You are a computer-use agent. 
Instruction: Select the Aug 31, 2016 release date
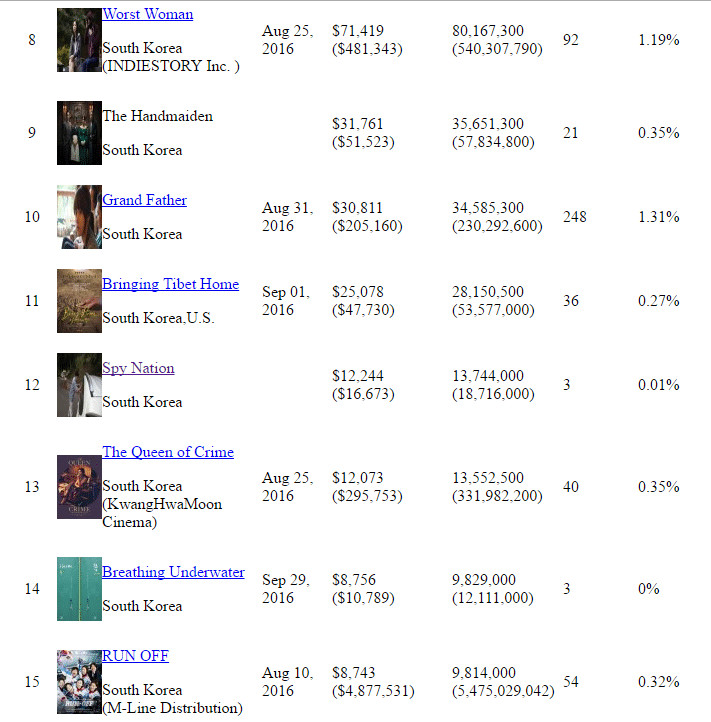[x=286, y=217]
